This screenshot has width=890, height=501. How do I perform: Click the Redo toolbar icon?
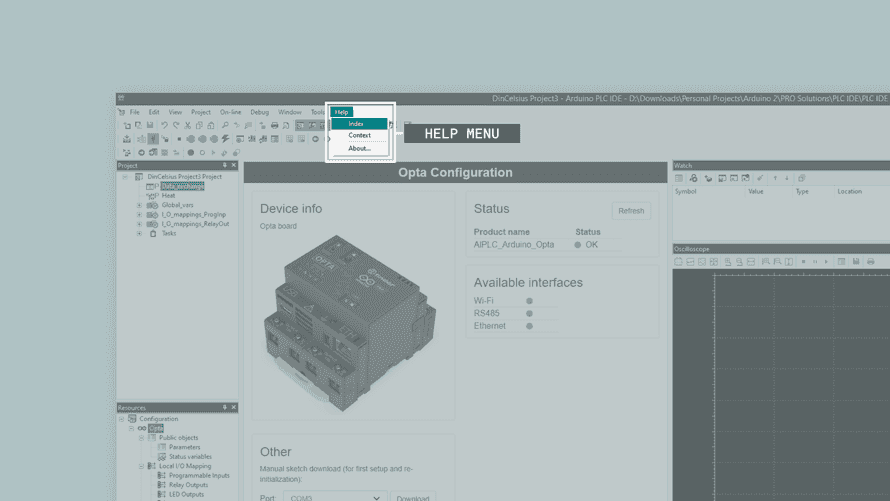coord(176,125)
